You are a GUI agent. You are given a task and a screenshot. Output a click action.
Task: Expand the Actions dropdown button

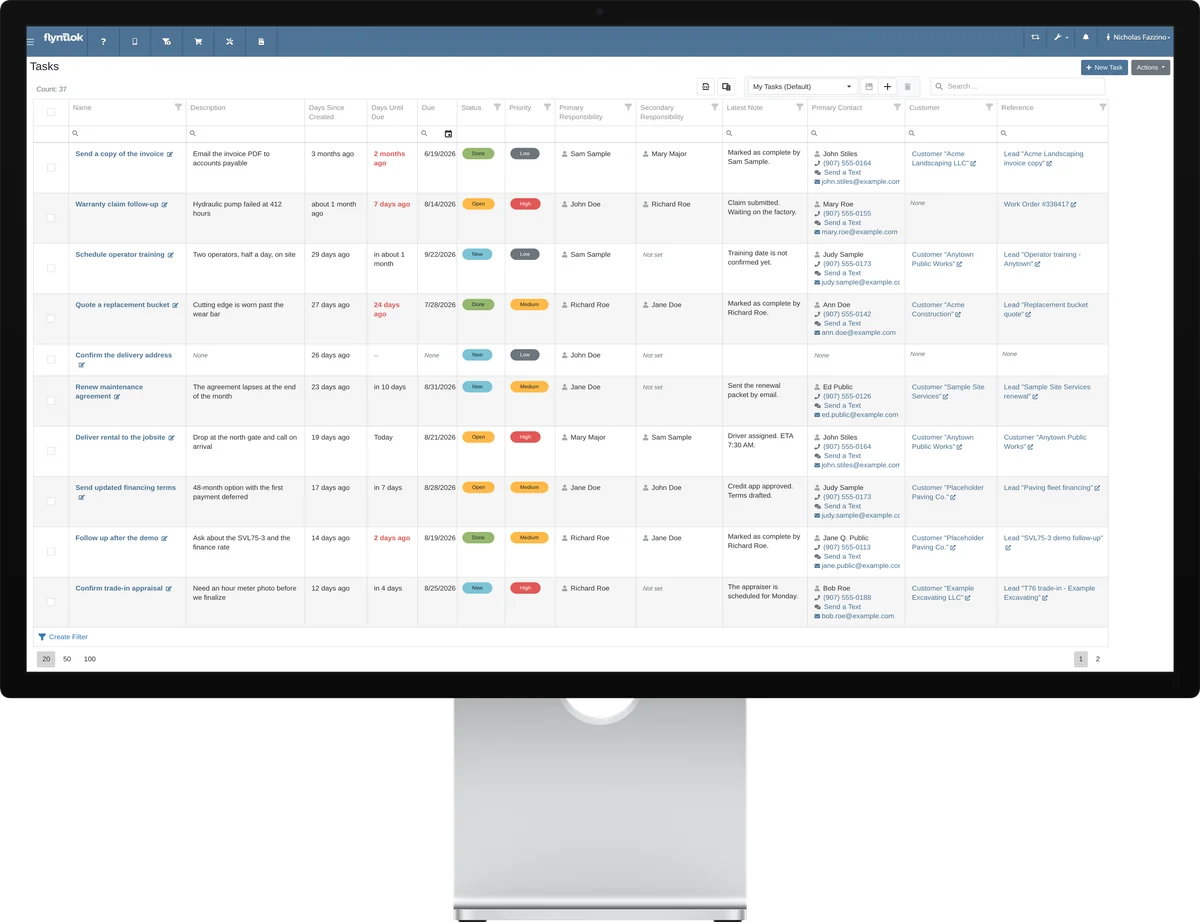coord(1150,67)
